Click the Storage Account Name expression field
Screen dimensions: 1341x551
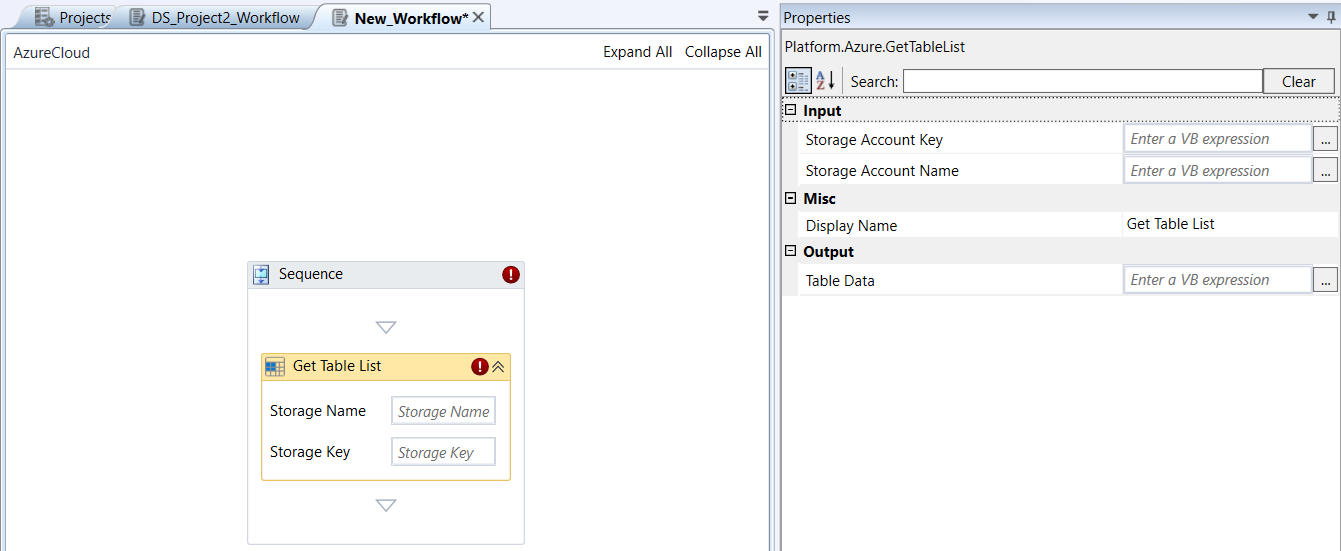pos(1217,171)
